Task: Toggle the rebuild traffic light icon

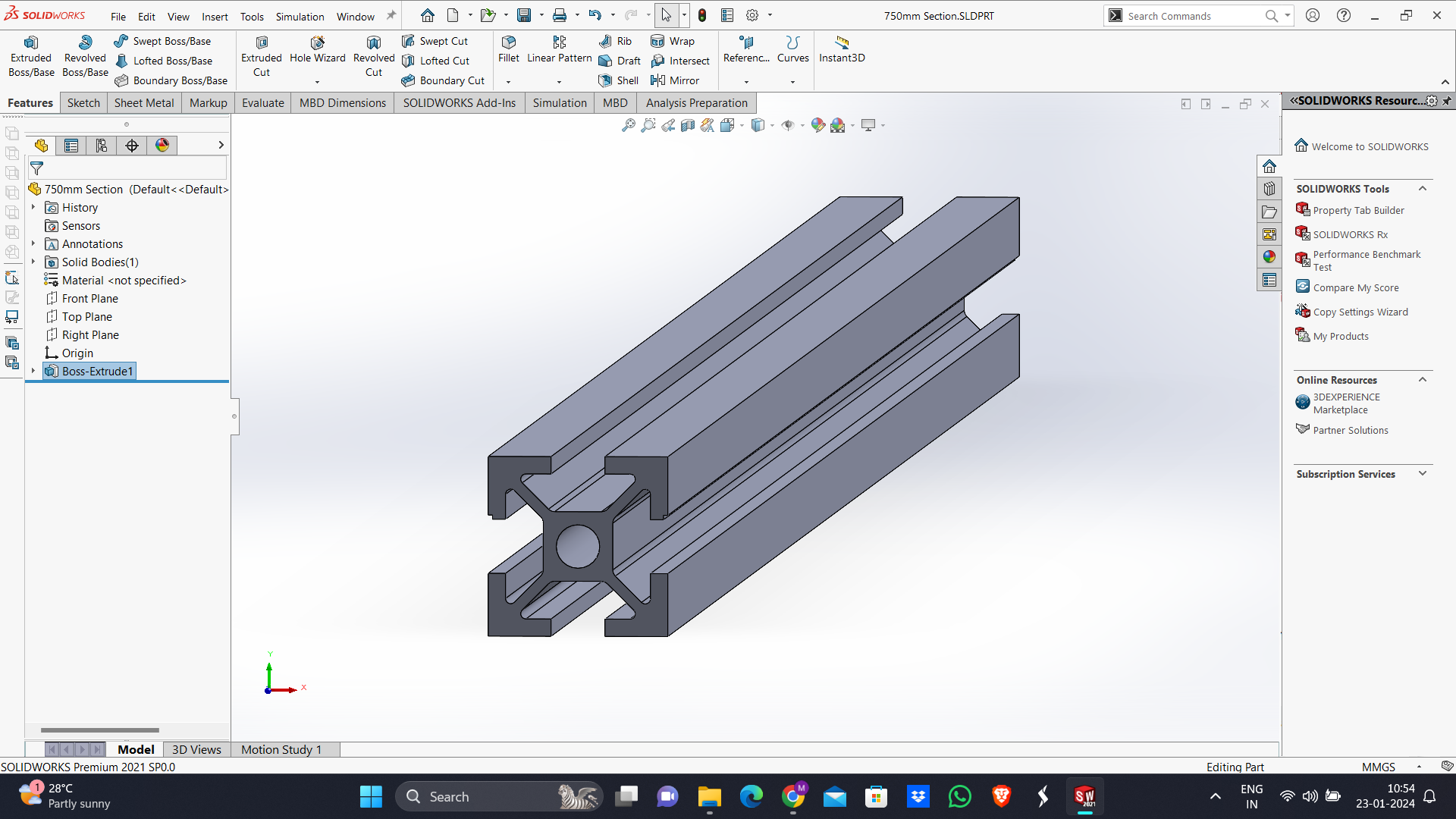Action: [x=702, y=15]
